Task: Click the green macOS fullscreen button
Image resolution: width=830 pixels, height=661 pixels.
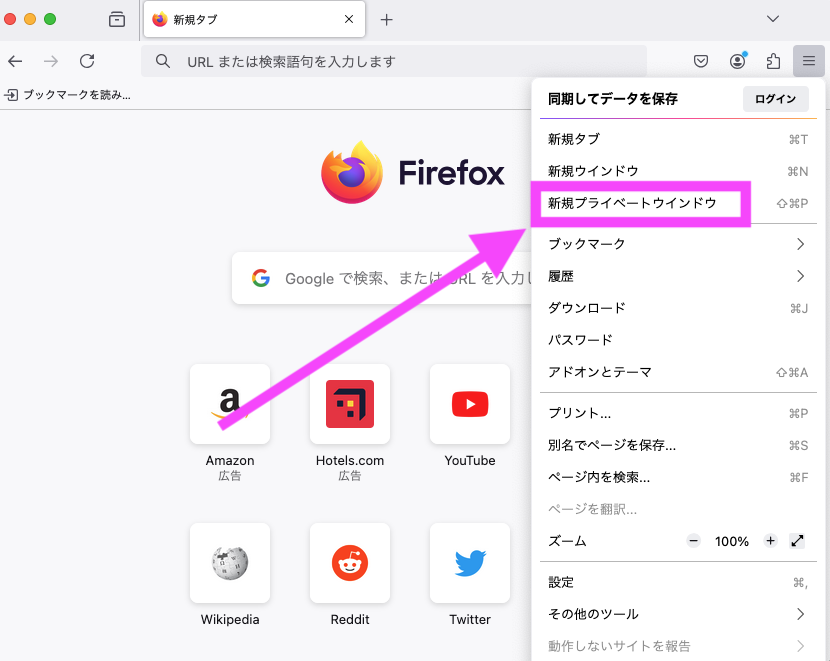Action: (50, 19)
